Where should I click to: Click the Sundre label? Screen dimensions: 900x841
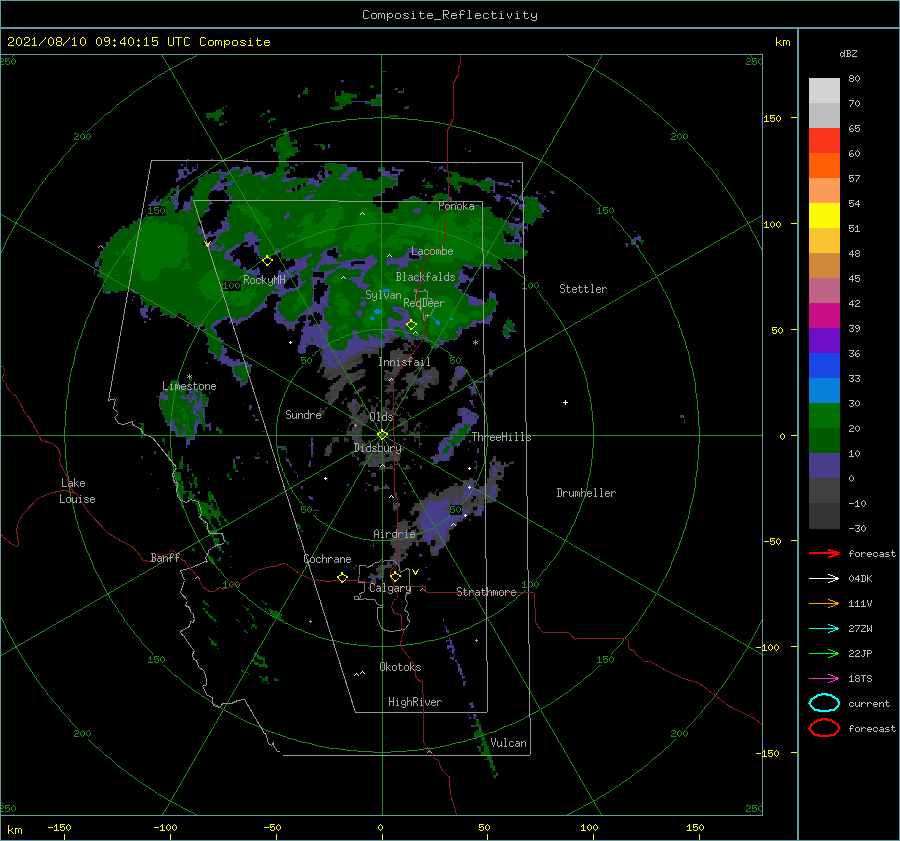[x=303, y=414]
